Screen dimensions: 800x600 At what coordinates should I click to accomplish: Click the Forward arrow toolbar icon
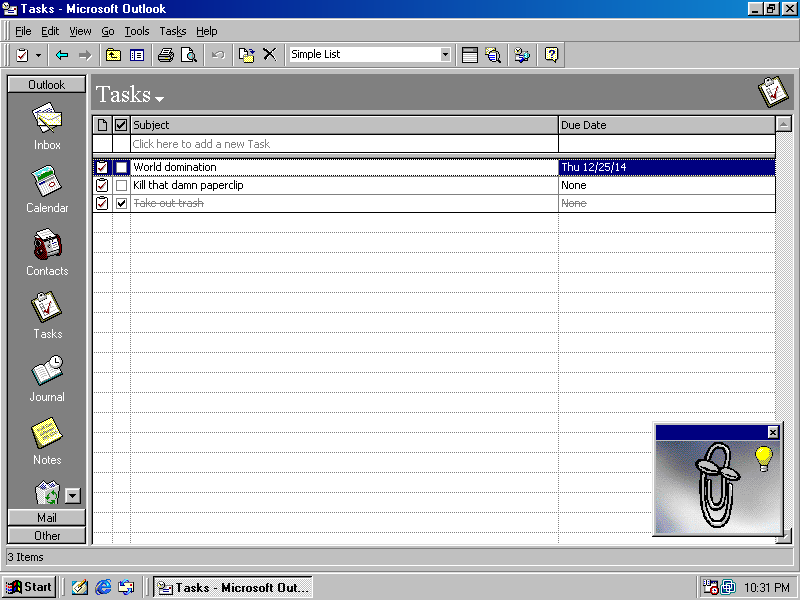[x=85, y=55]
